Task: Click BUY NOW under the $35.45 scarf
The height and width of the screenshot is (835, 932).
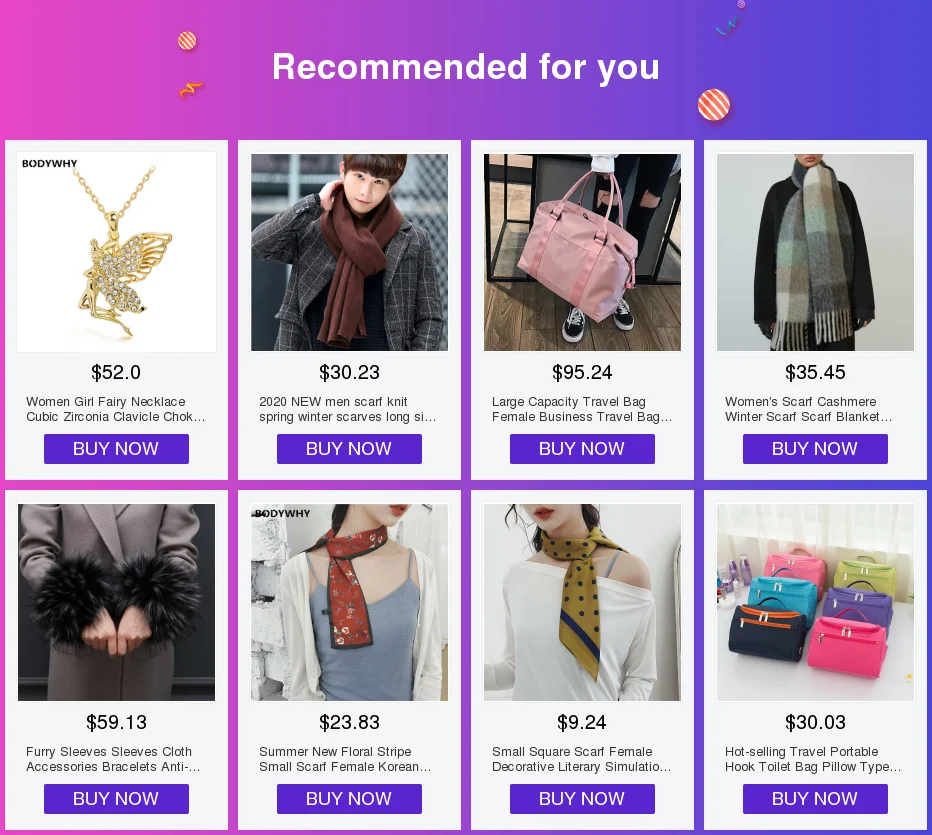Action: point(816,449)
